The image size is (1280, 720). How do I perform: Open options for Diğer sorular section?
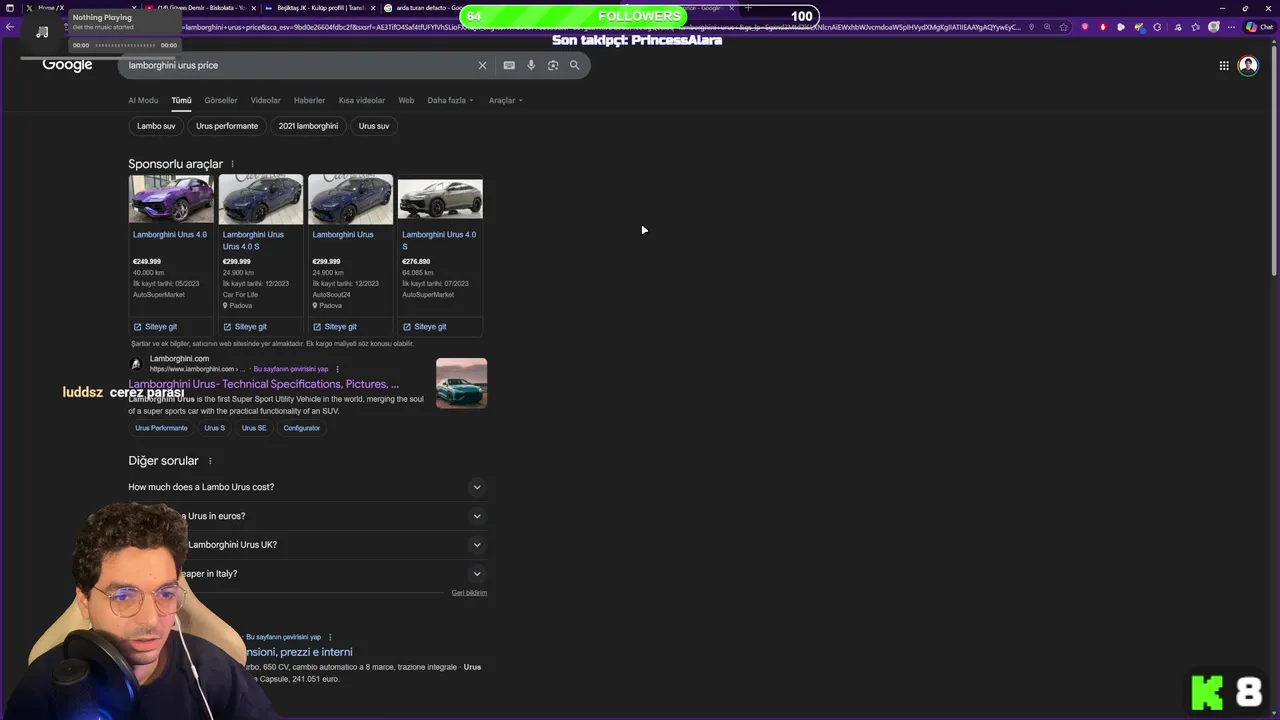pos(209,461)
